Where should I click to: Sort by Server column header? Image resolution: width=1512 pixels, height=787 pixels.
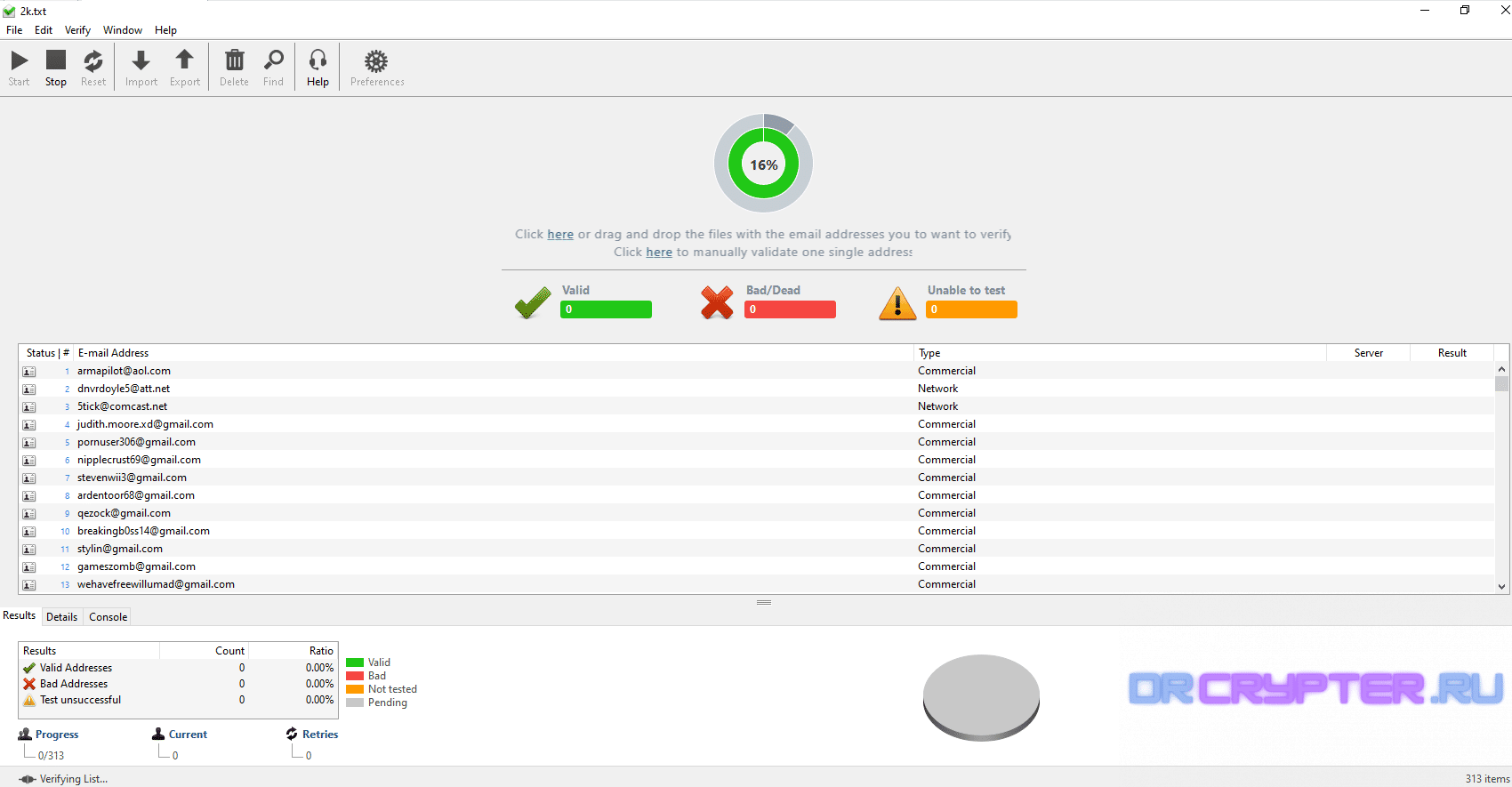[x=1369, y=353]
